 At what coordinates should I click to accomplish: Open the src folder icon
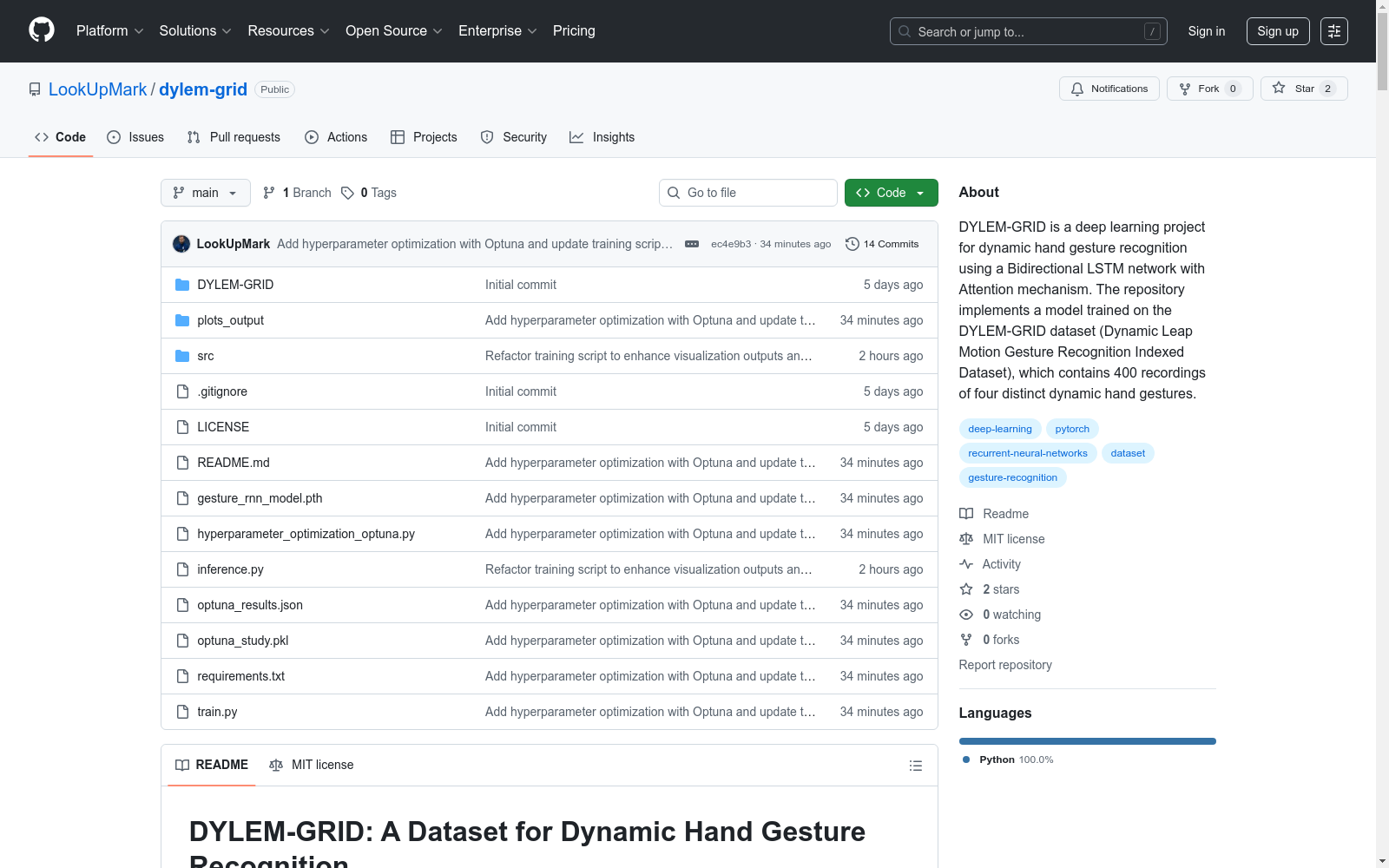pos(182,356)
